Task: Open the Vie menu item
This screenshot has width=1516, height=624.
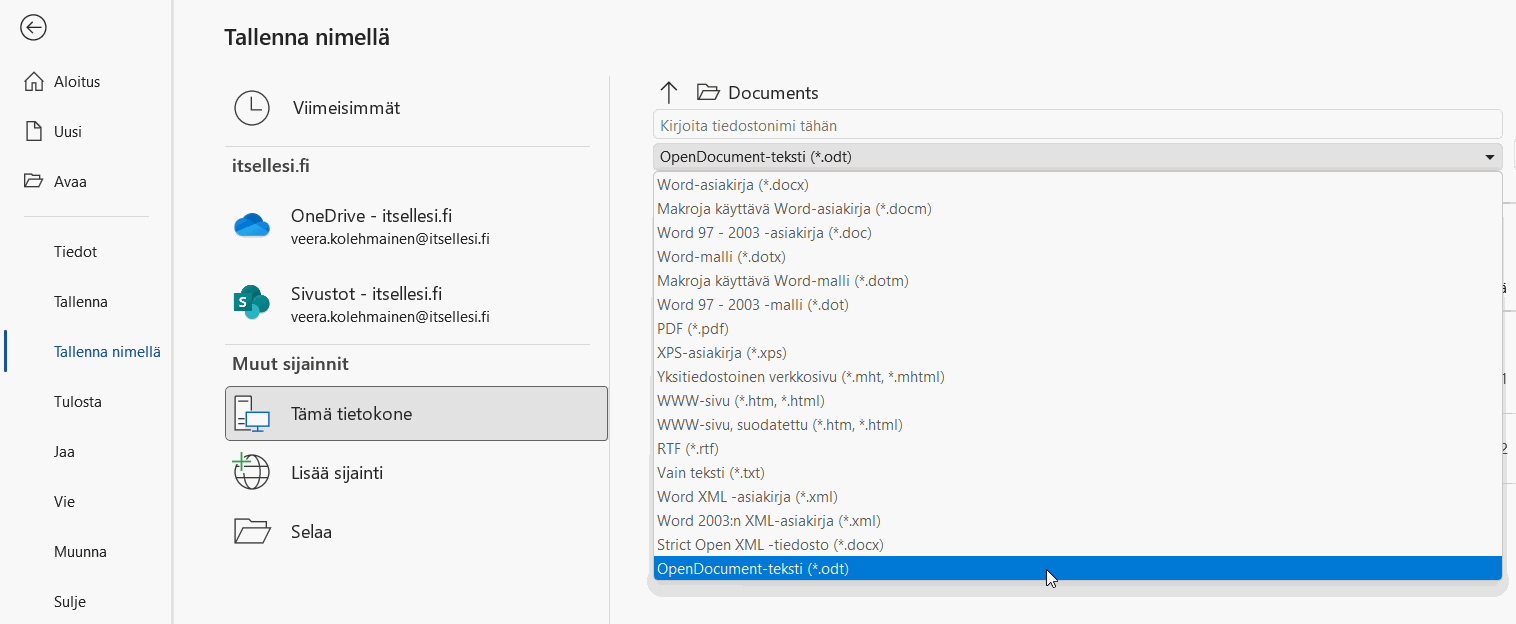Action: (x=65, y=502)
